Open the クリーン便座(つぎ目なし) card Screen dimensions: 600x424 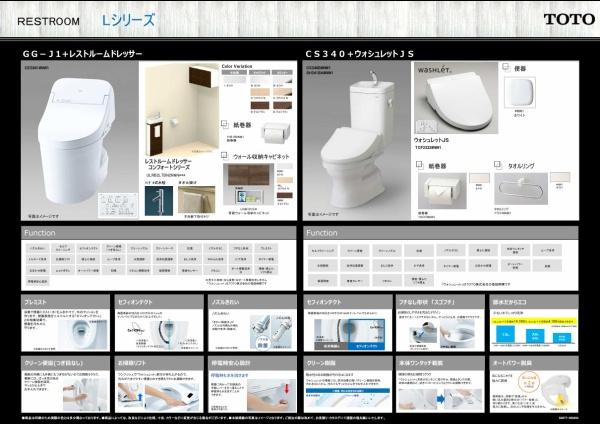65,385
